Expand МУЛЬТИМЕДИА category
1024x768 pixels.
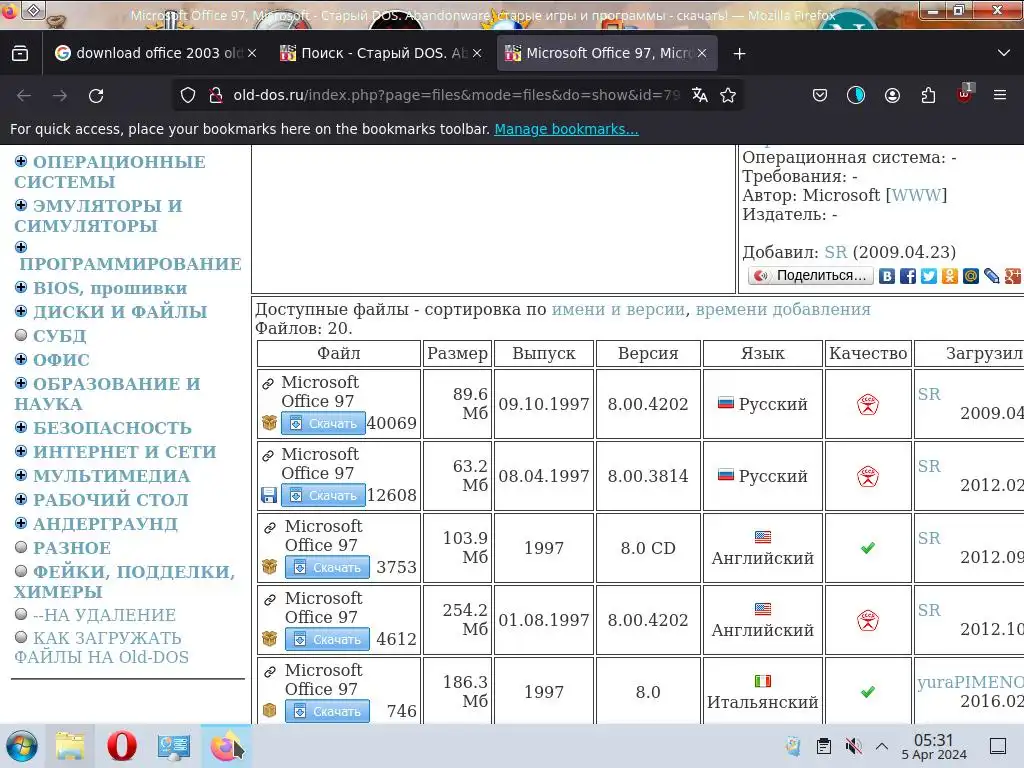(x=21, y=475)
